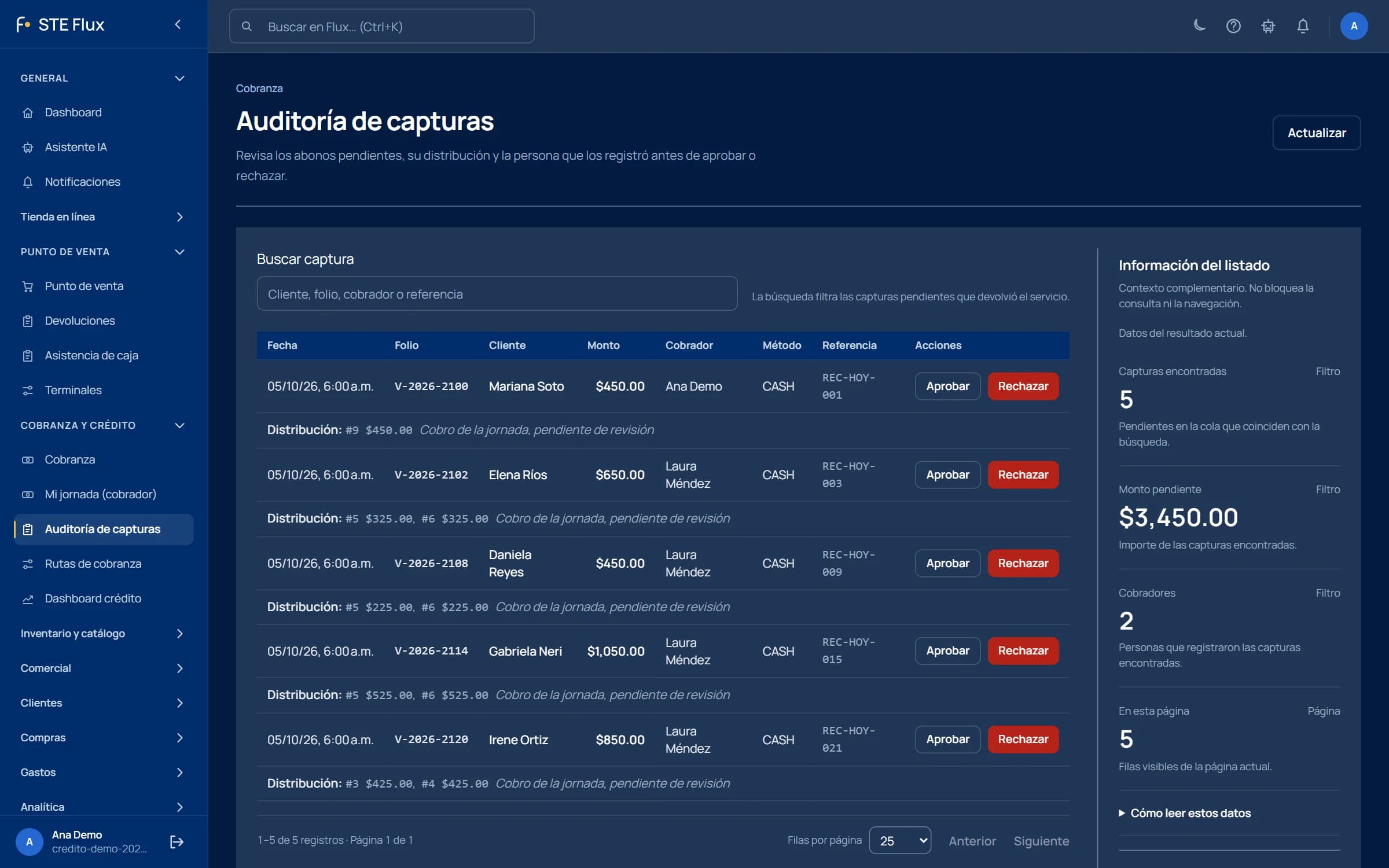Open Notificaciones in the sidebar
The image size is (1389, 868).
(104, 182)
